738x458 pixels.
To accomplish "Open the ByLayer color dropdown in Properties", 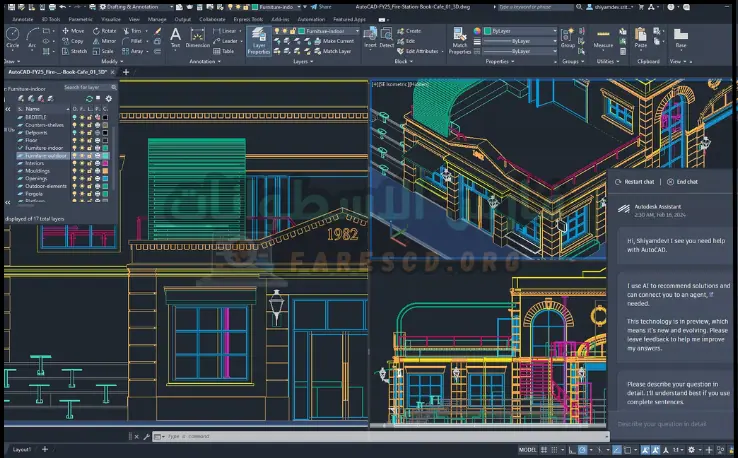I will pos(521,31).
